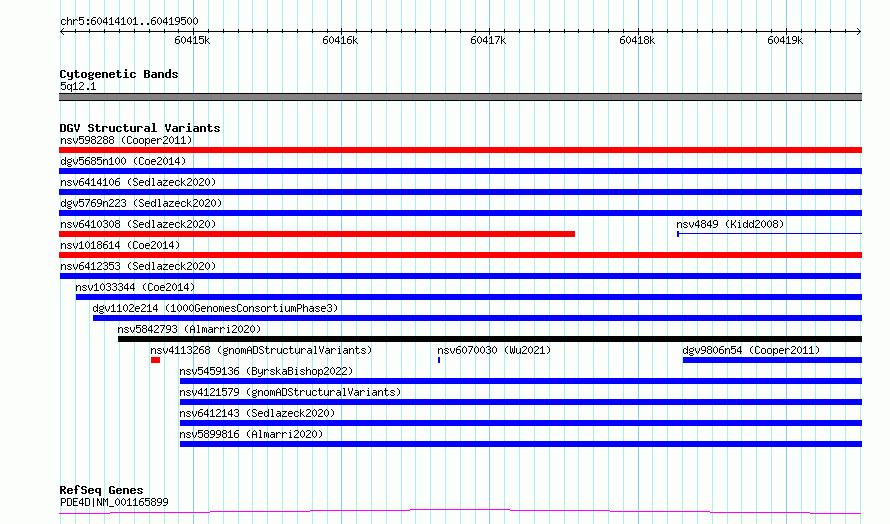
Task: Click ruler position 60419k
Action: 785,40
